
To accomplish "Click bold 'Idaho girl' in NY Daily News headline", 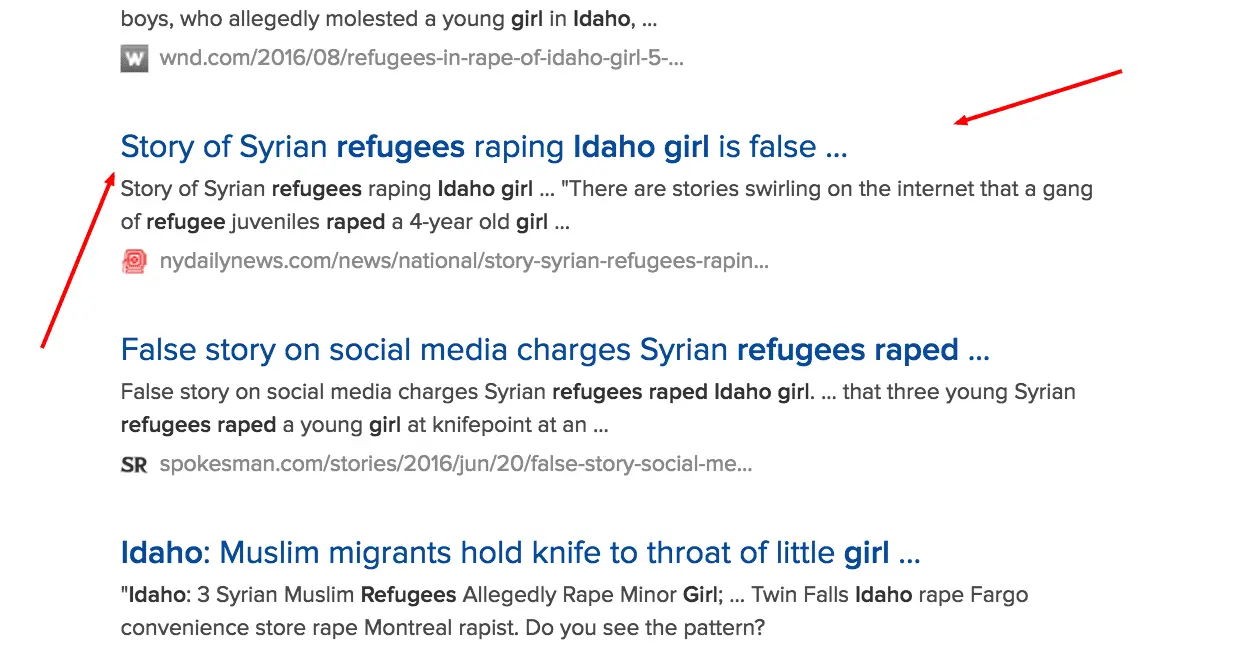I will (640, 147).
